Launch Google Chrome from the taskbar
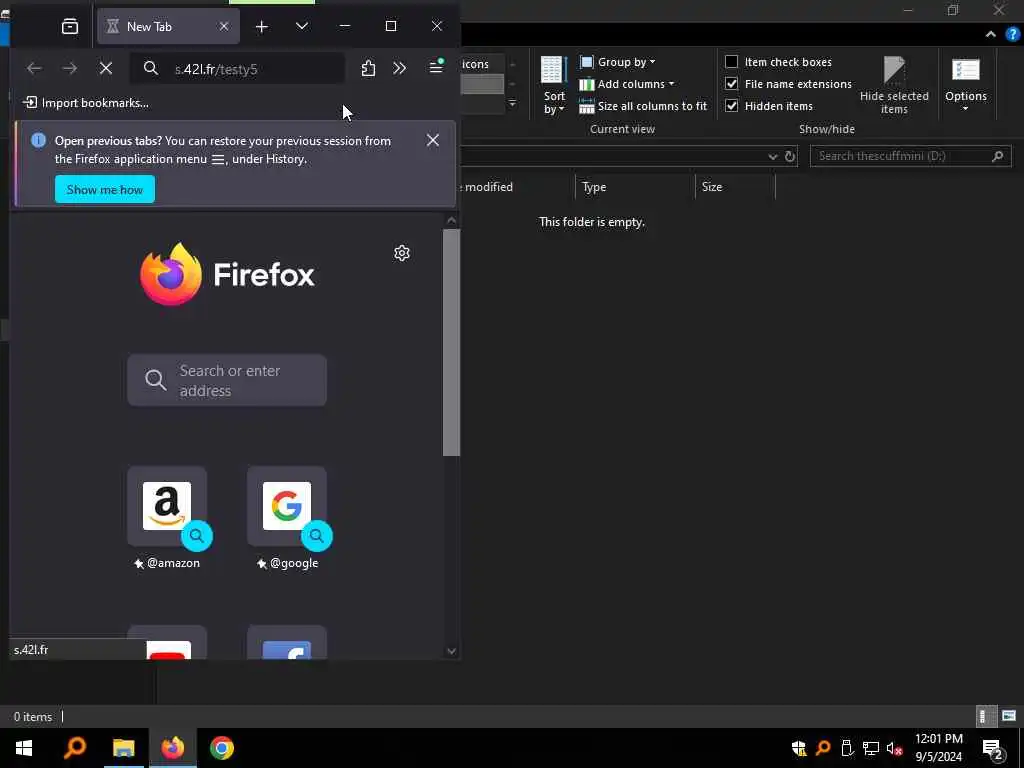1024x768 pixels. tap(222, 748)
